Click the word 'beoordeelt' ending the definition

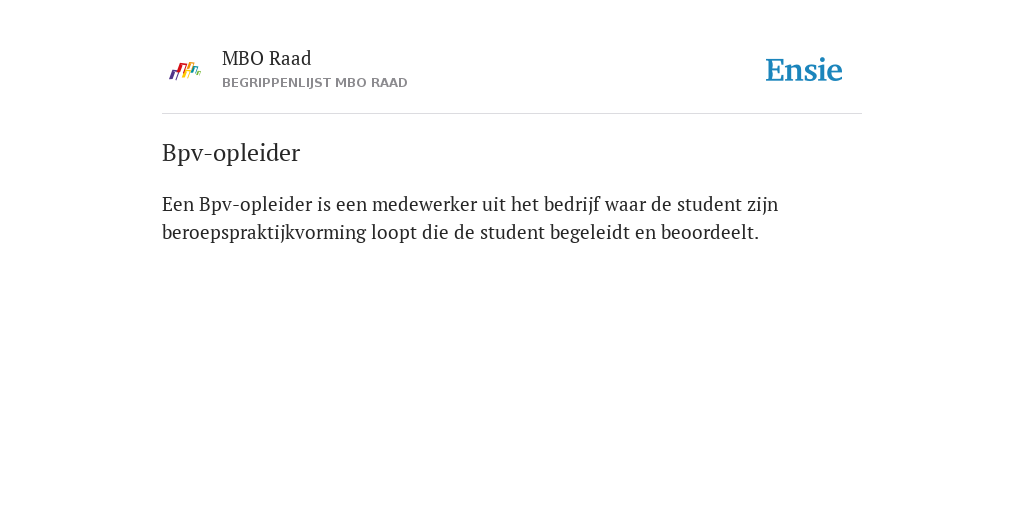(x=710, y=232)
